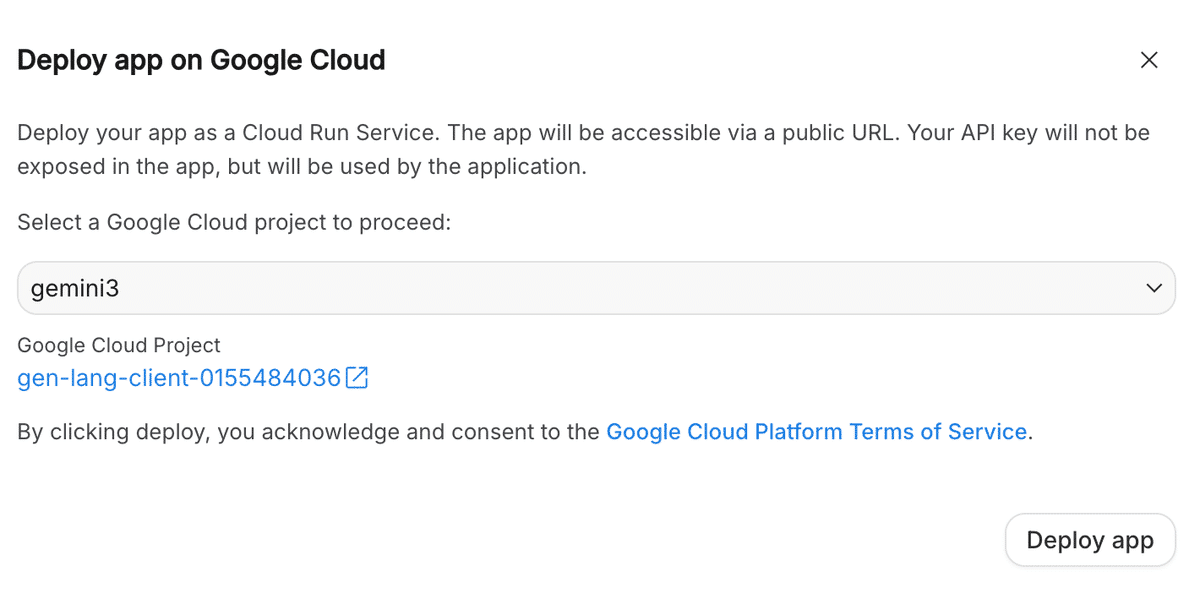Click the gemini3 text in the selector
Viewport: 1200px width, 598px height.
point(75,288)
